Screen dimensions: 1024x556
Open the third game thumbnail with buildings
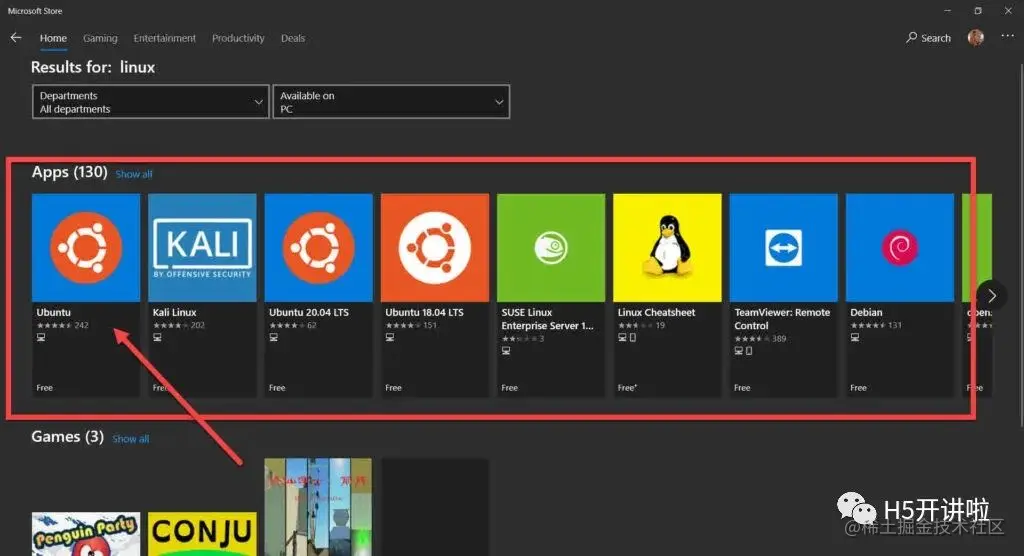coord(318,507)
